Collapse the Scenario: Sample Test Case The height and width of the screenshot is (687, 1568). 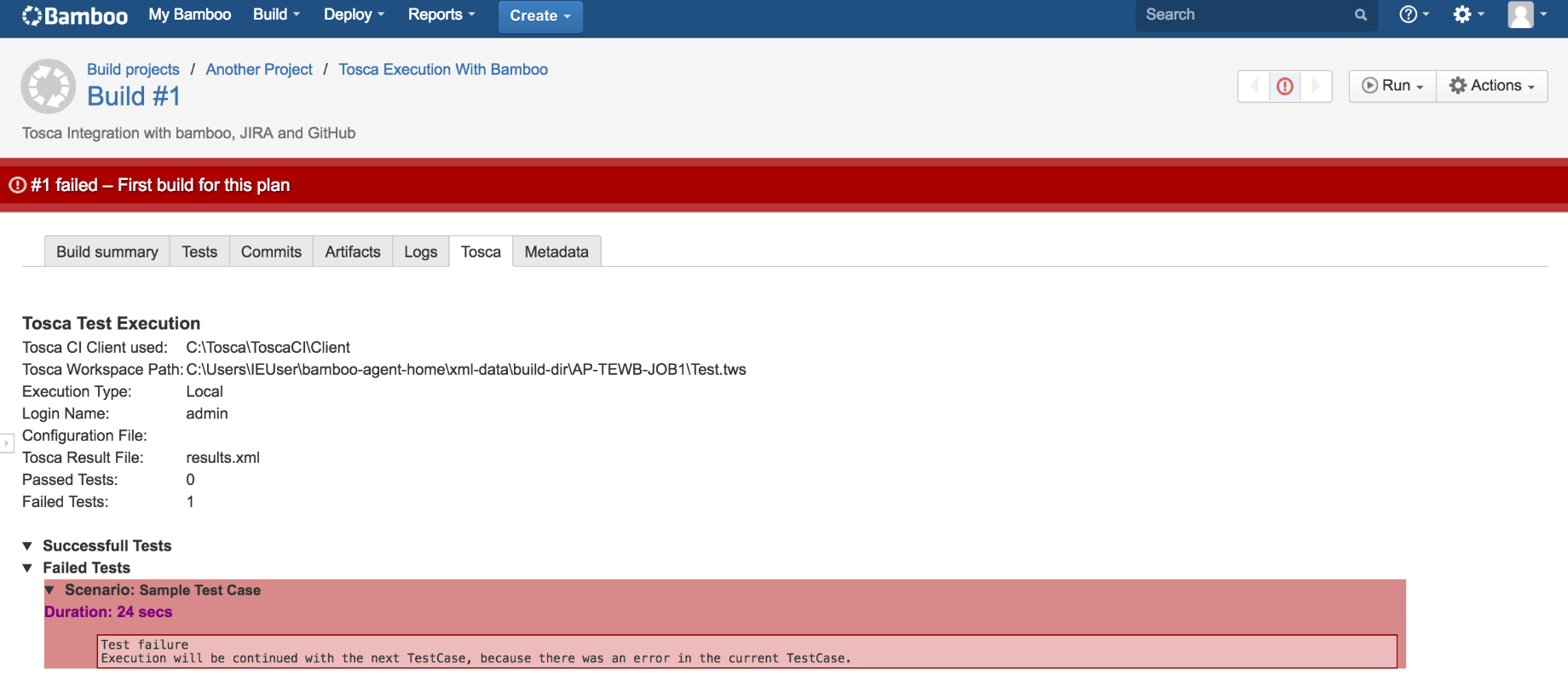[x=49, y=591]
